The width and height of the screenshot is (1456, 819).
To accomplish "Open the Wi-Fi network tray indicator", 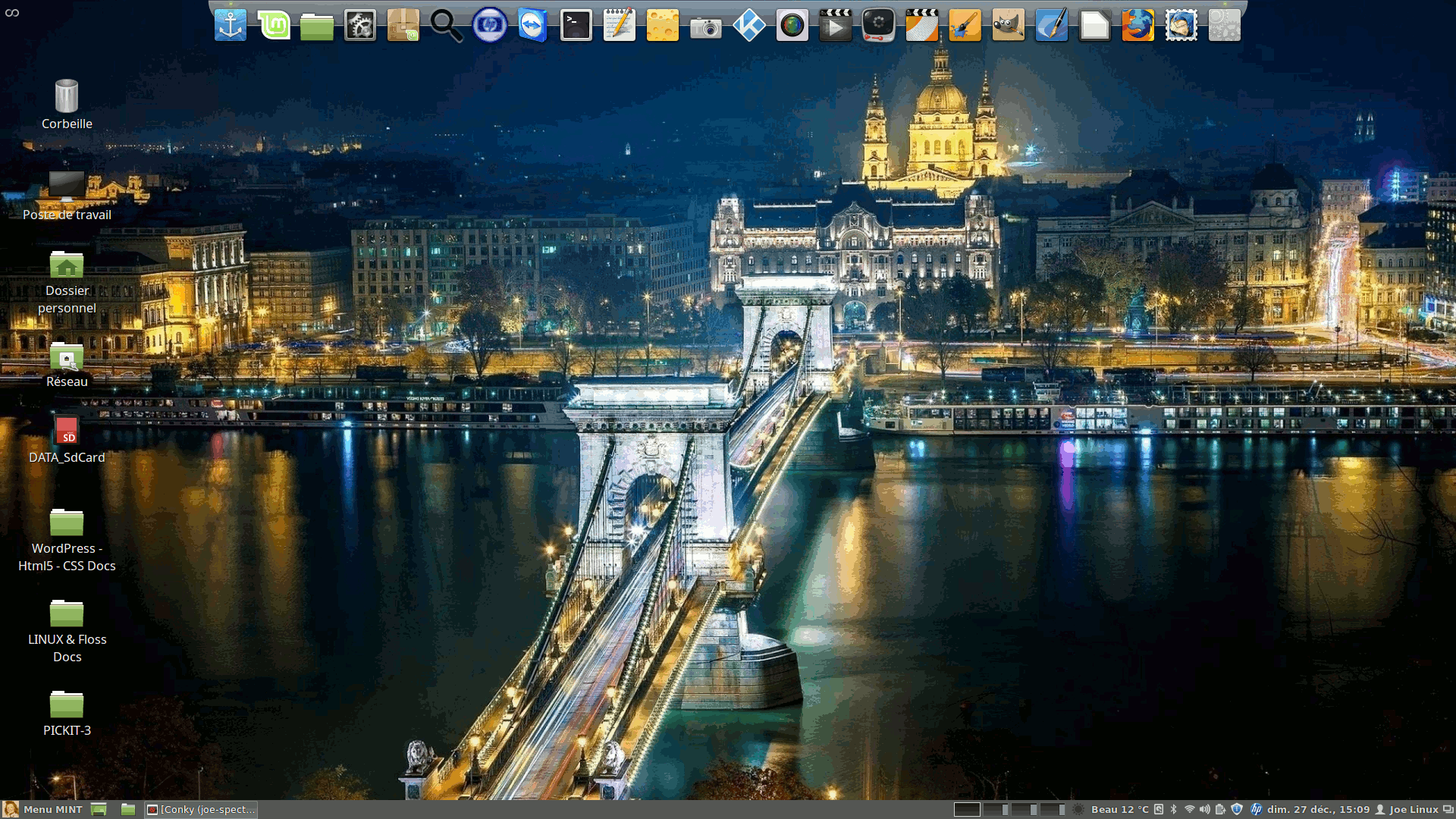I will point(1189,809).
